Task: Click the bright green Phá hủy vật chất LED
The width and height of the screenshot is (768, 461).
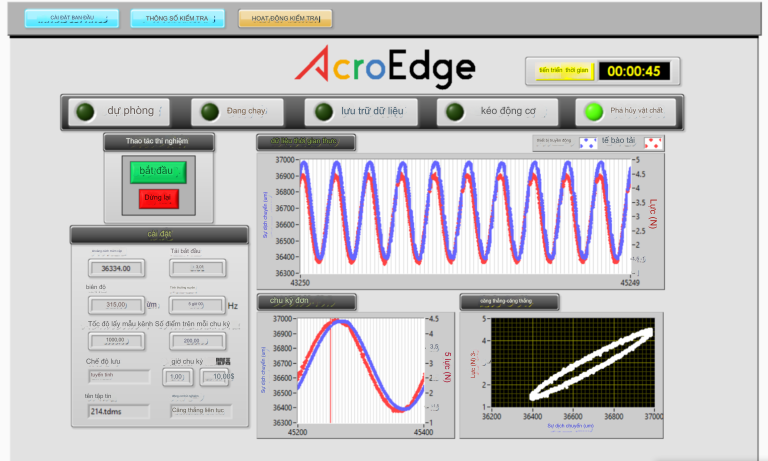Action: (x=593, y=111)
